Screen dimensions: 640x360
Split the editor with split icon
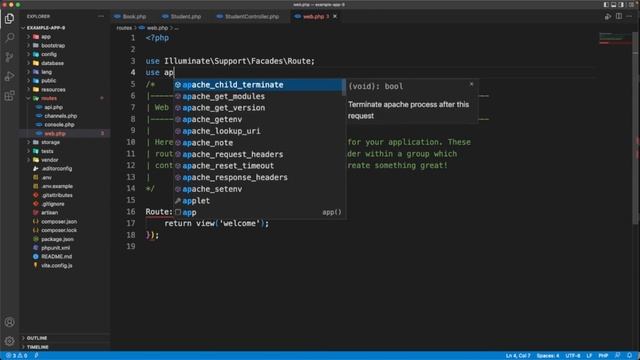point(619,16)
